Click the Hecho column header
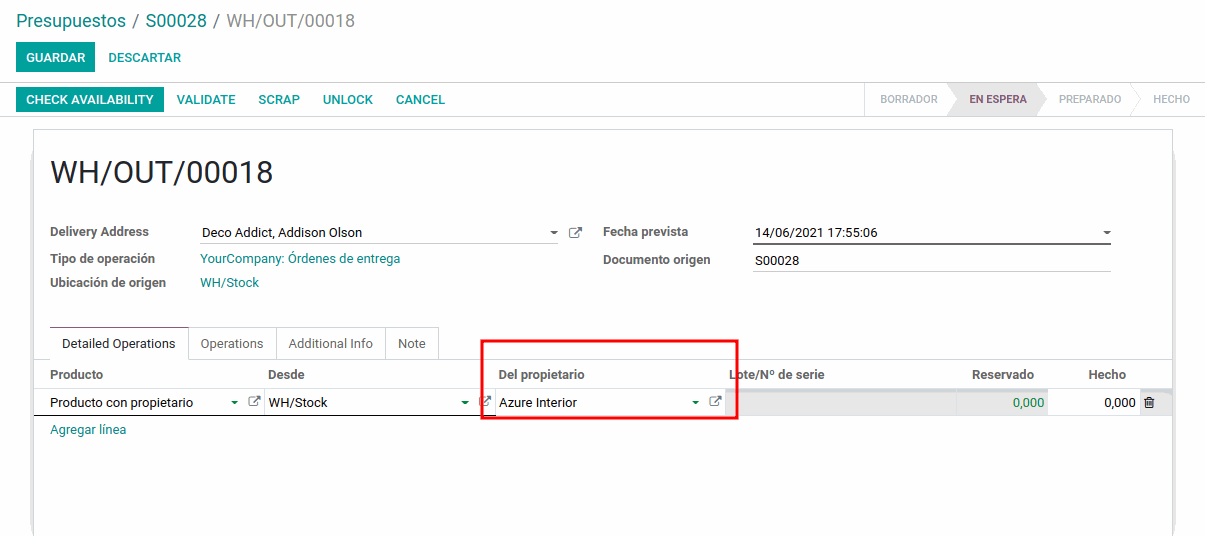This screenshot has height=536, width=1205. pos(1107,374)
